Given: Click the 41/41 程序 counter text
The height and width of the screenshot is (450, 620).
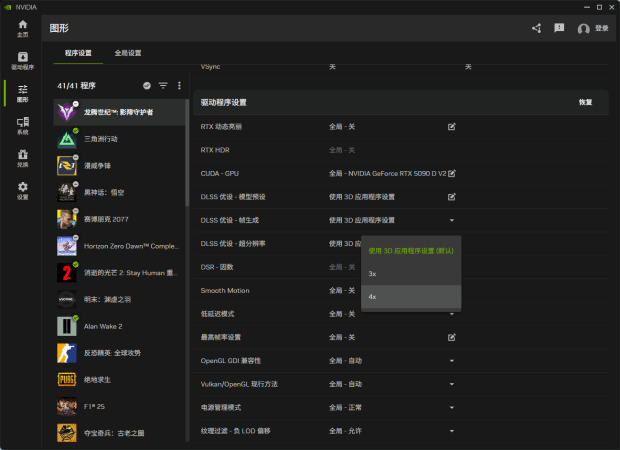Looking at the screenshot, I should point(76,85).
